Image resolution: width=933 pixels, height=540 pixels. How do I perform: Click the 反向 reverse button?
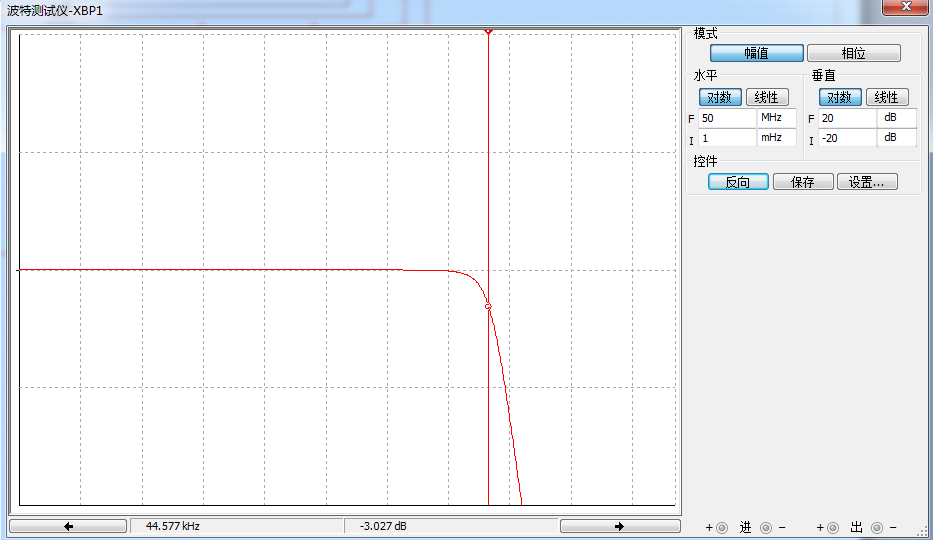point(738,182)
